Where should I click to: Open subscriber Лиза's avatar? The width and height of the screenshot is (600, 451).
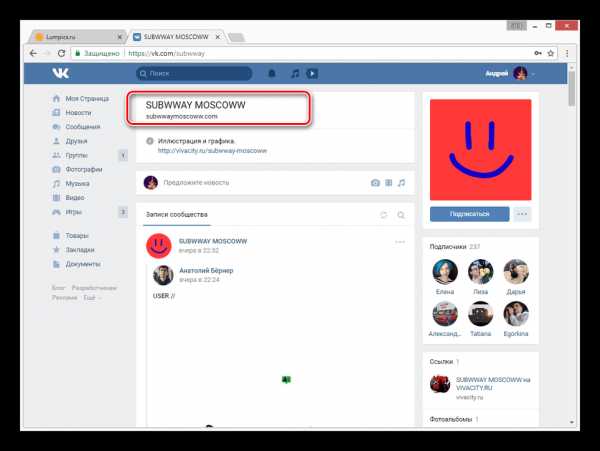coord(481,272)
